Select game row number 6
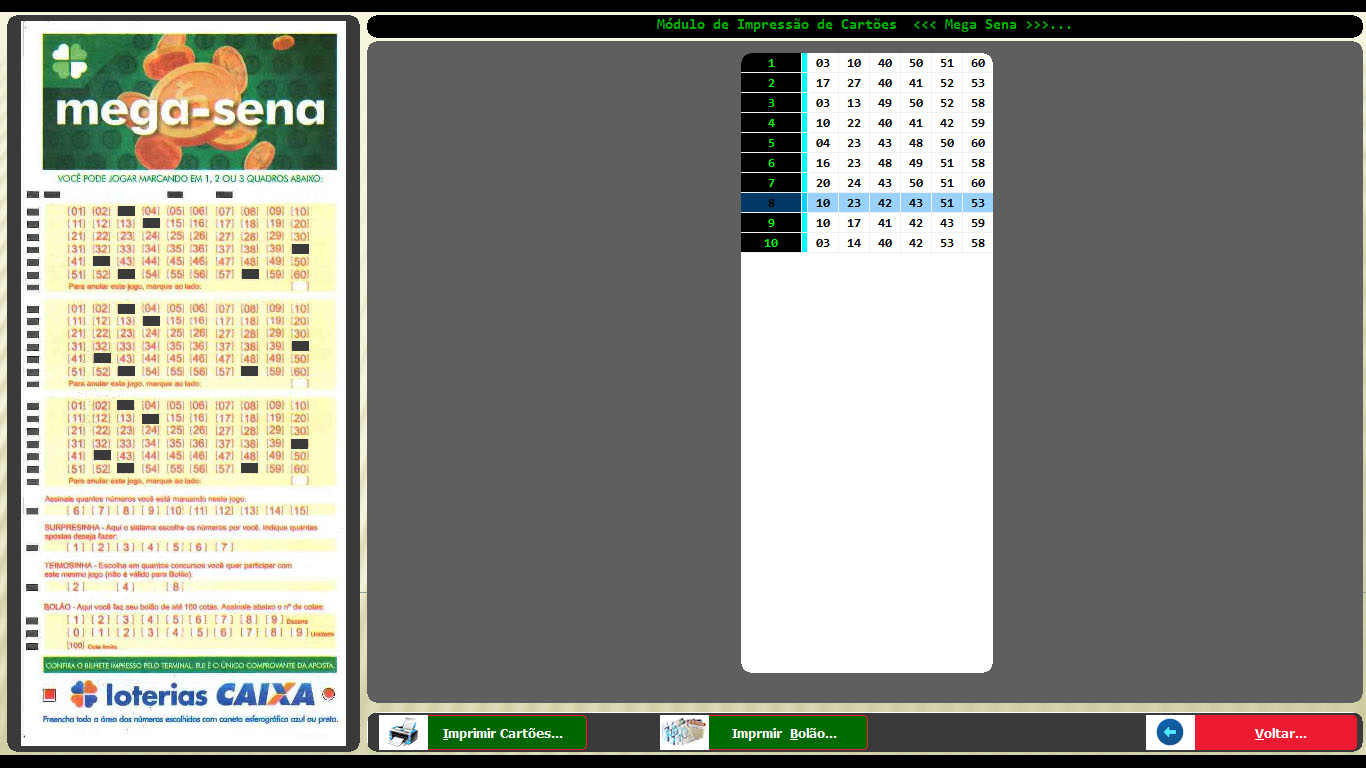1366x768 pixels. point(867,163)
